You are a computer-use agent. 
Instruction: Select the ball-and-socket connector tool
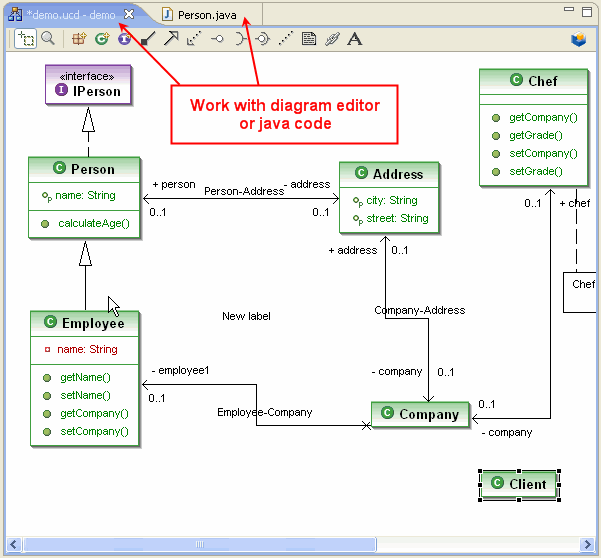(263, 39)
